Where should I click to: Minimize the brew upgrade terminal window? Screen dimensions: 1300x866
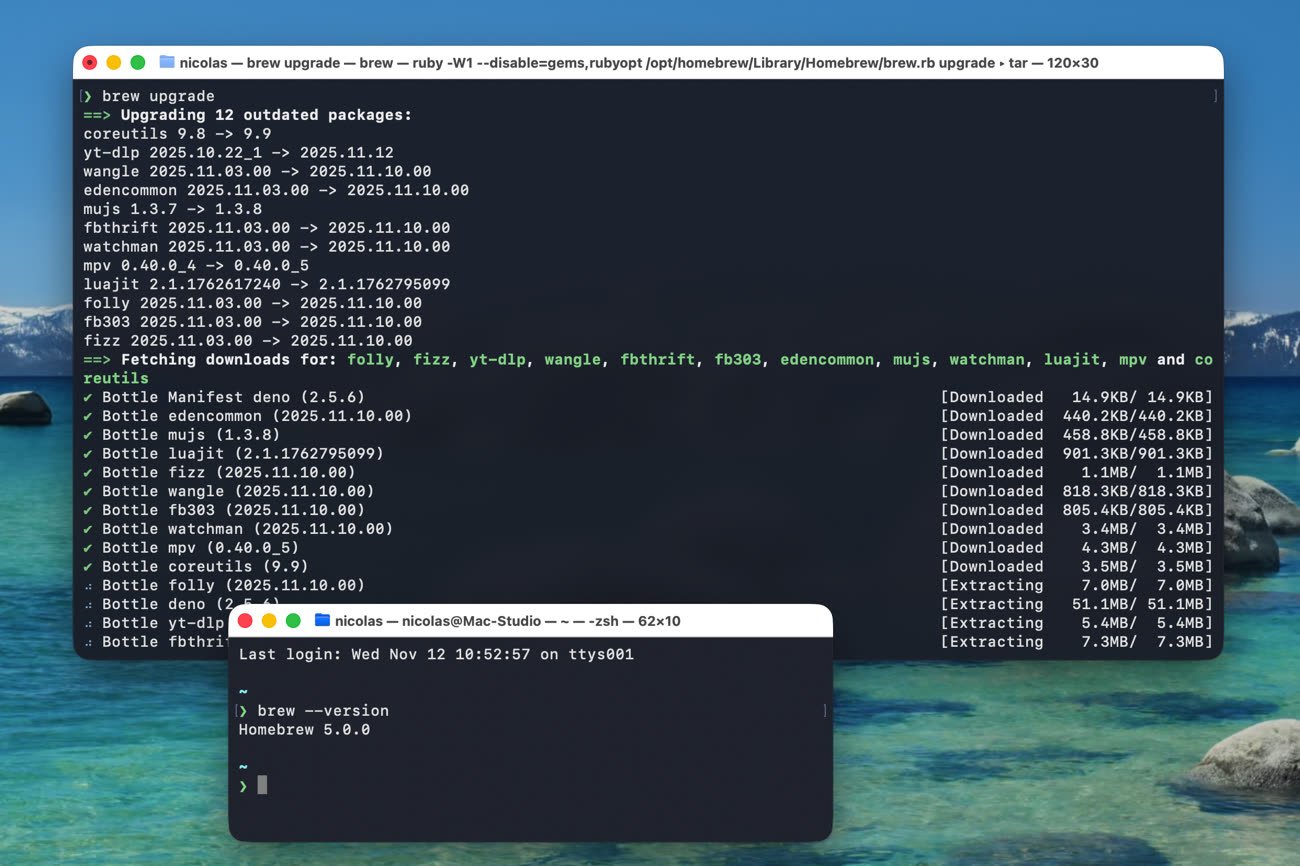pos(114,62)
